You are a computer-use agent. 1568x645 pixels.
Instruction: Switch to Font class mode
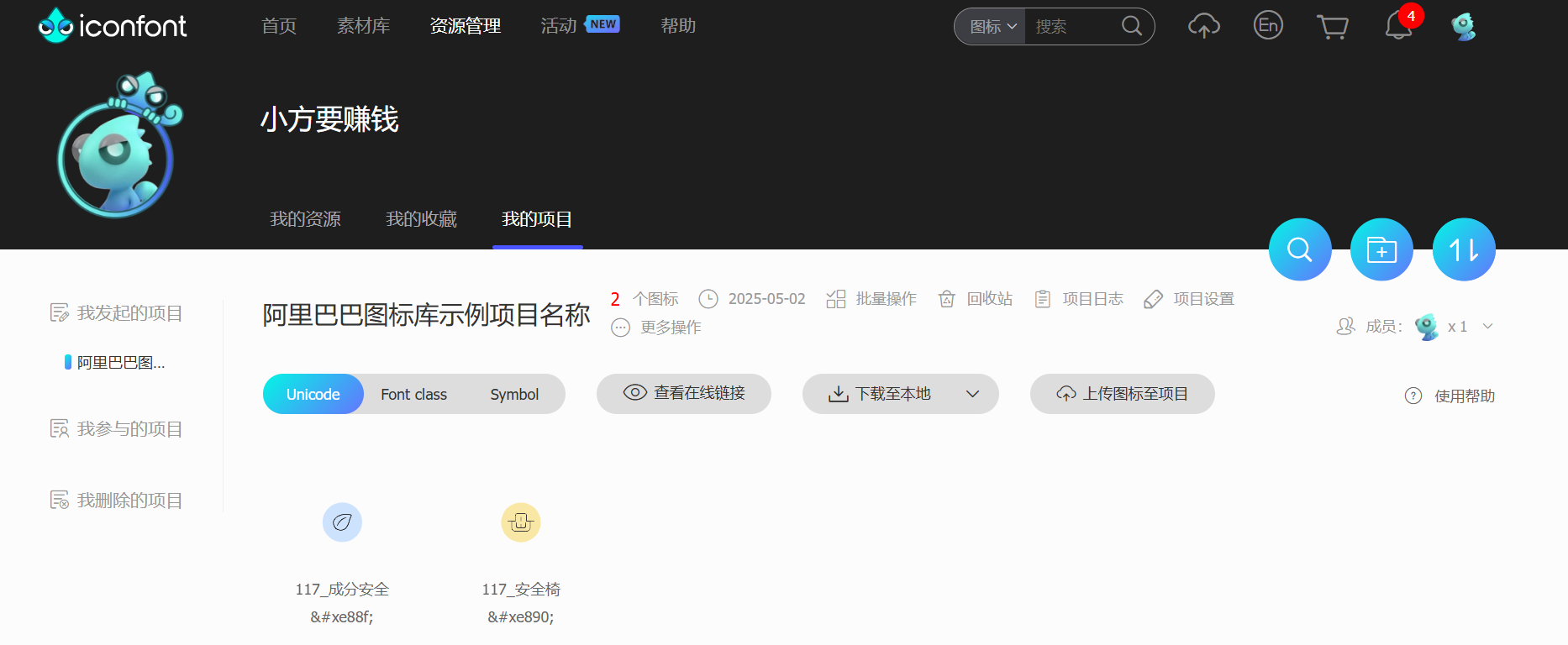pyautogui.click(x=413, y=394)
